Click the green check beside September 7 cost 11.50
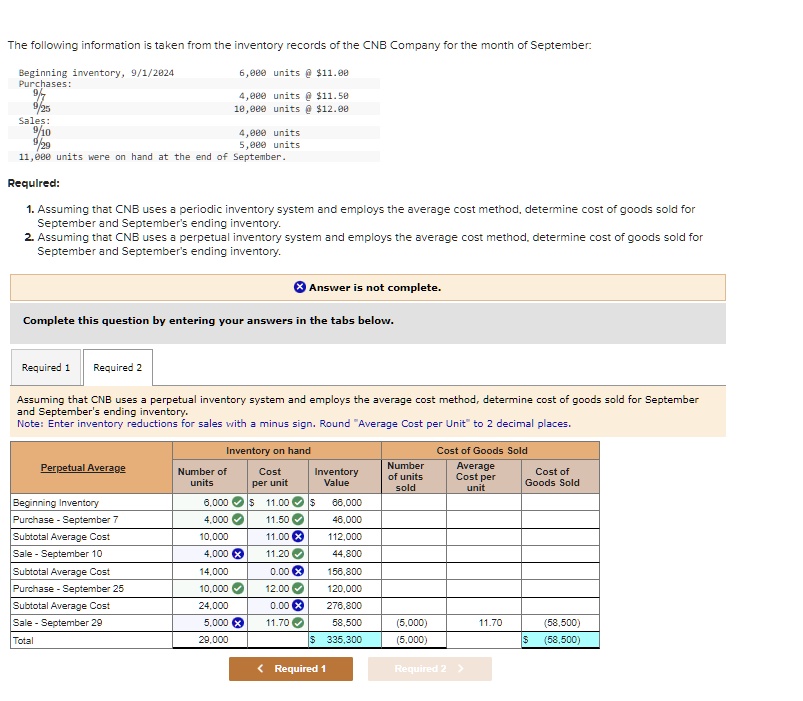The width and height of the screenshot is (803, 701). pyautogui.click(x=298, y=519)
